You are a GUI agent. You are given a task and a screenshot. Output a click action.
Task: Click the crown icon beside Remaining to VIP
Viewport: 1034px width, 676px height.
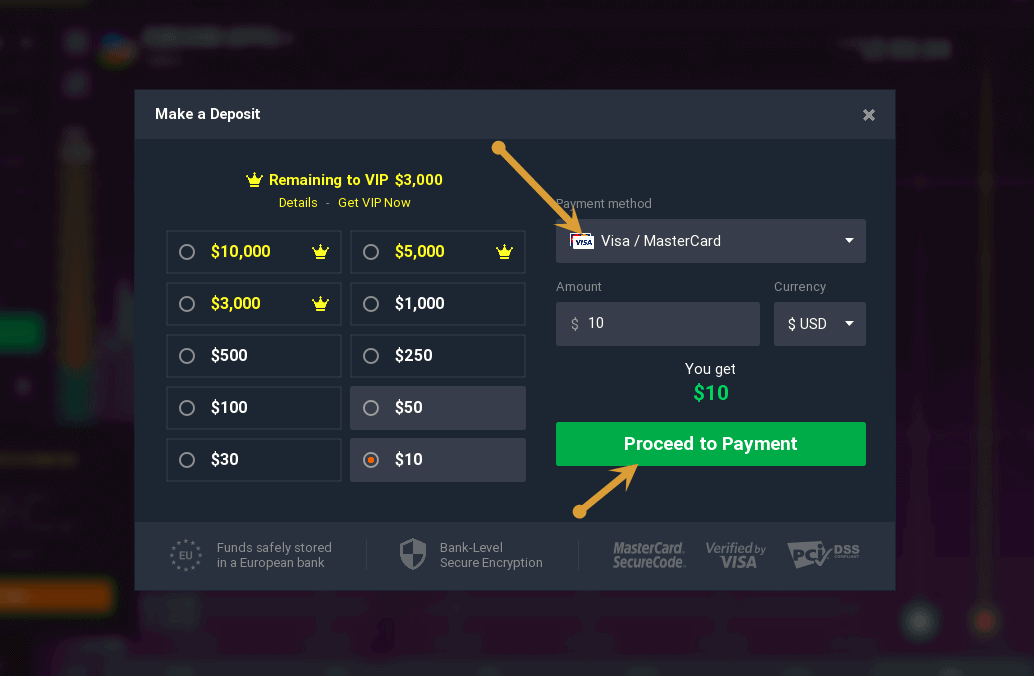coord(254,179)
